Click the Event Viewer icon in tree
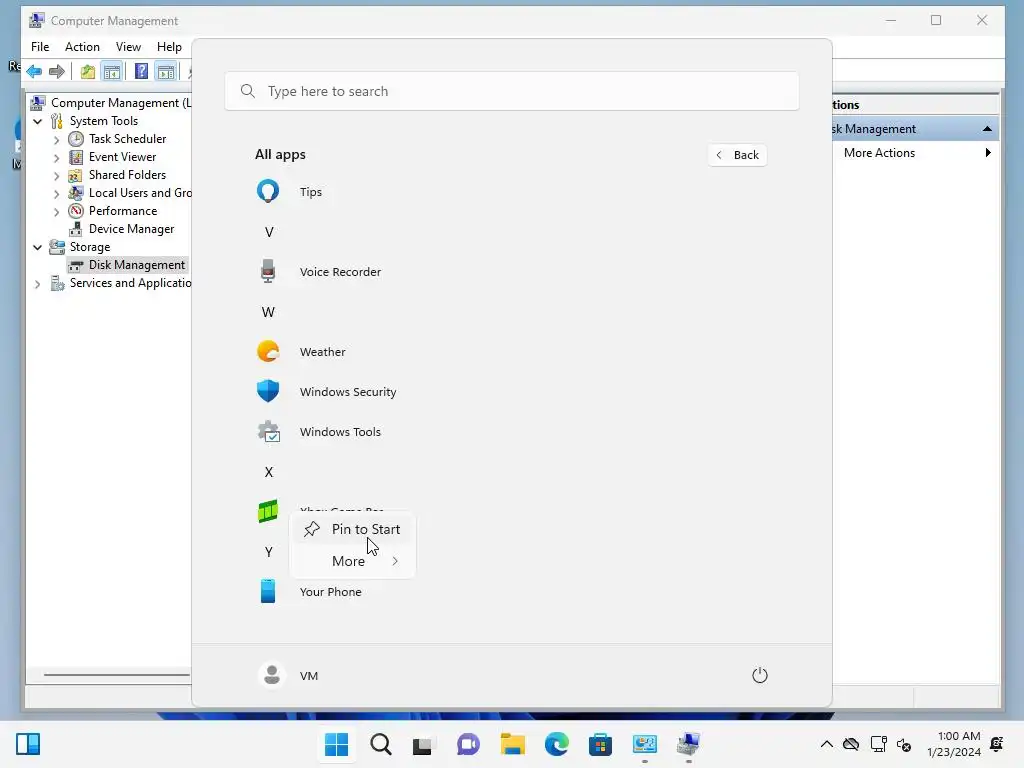 [76, 157]
